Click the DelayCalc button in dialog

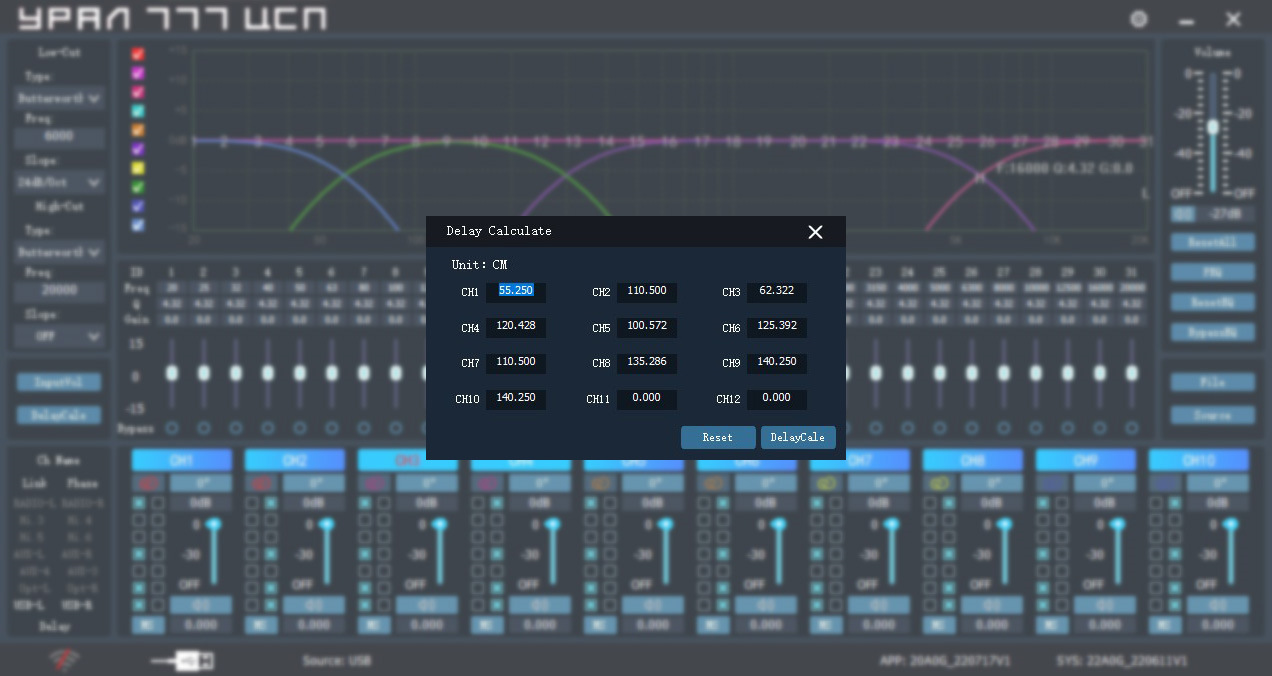tap(798, 438)
